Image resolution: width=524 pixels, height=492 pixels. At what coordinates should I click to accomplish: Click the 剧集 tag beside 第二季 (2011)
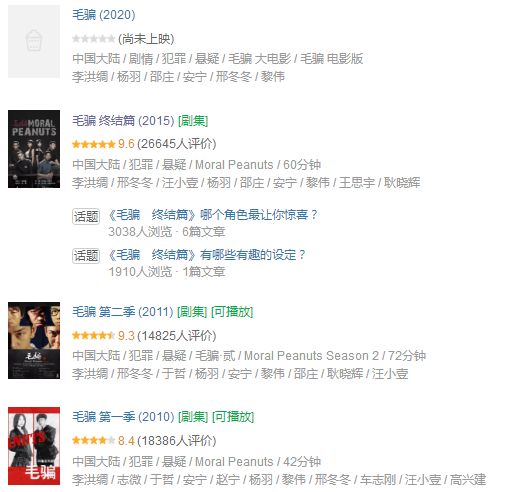(x=192, y=312)
